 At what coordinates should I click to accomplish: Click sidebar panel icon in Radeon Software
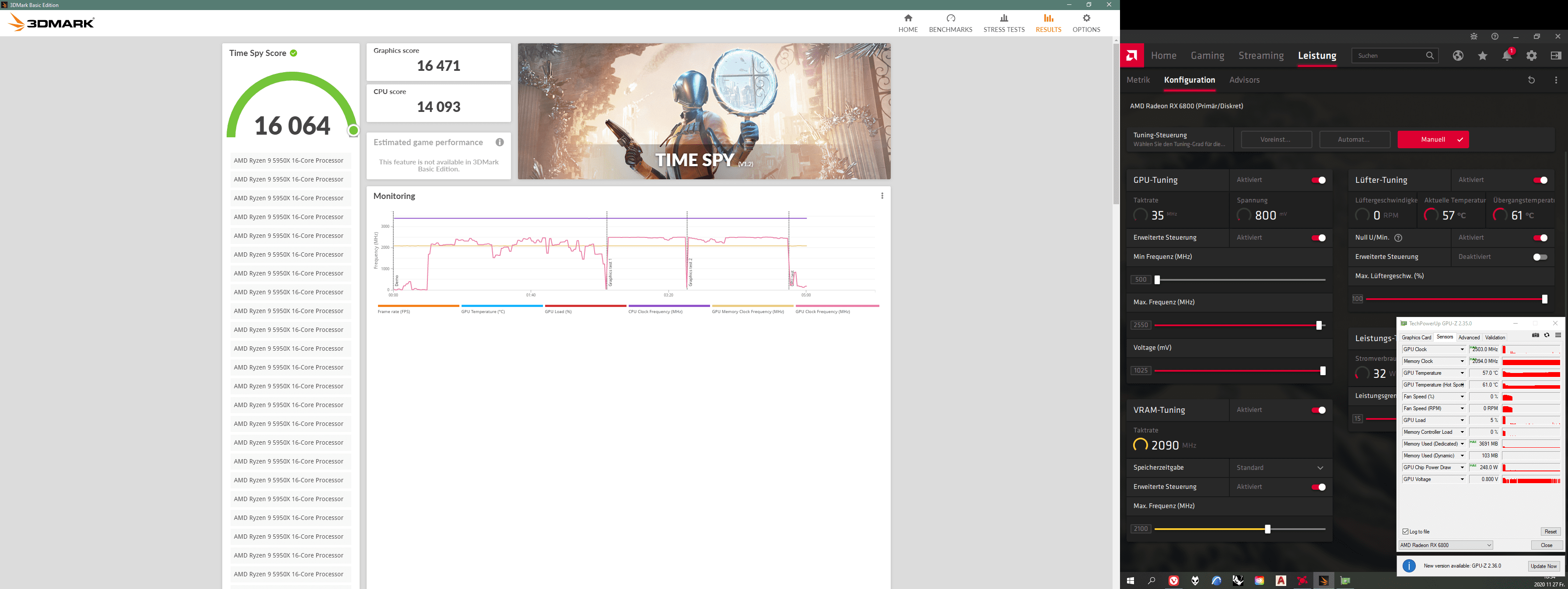tap(1556, 56)
